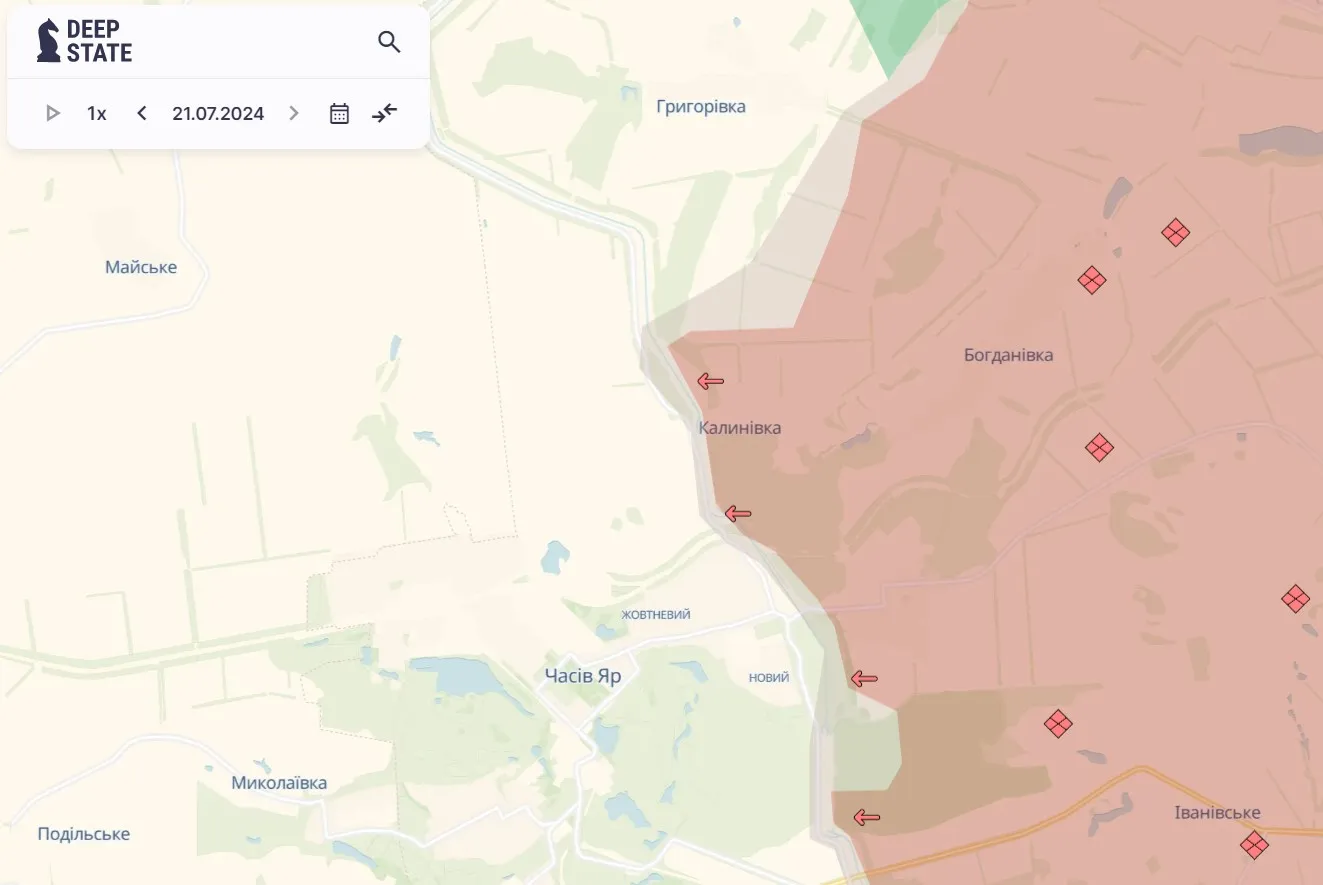Image resolution: width=1323 pixels, height=885 pixels.
Task: Click the Миколаївка village label
Action: coord(279,783)
